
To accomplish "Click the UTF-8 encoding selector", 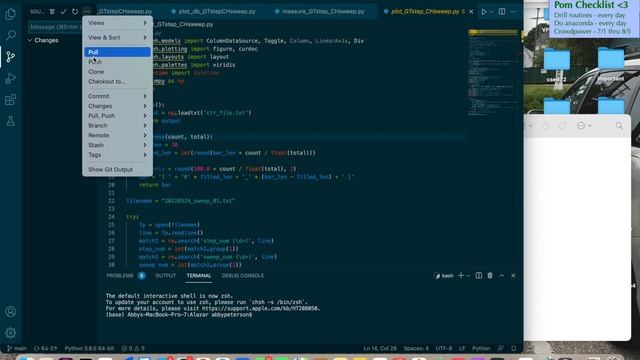I will click(444, 348).
